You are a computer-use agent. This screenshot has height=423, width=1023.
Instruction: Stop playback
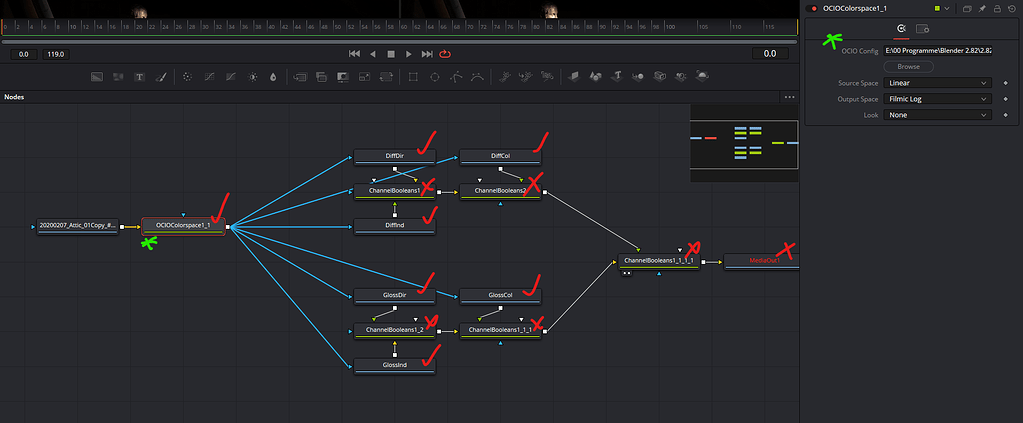point(391,54)
